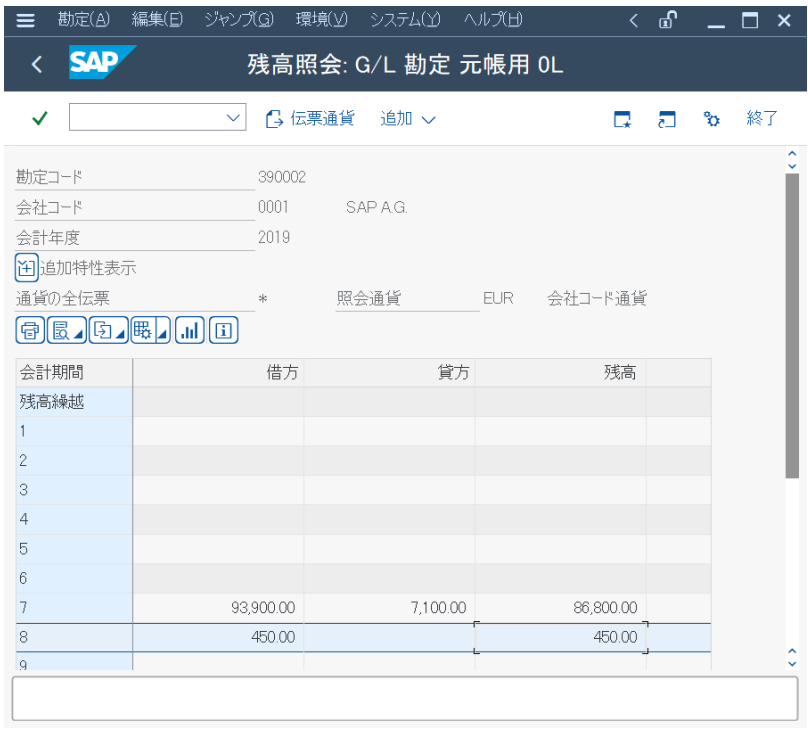Click the debit value 93,900.00
This screenshot has width=808, height=733.
pos(263,608)
